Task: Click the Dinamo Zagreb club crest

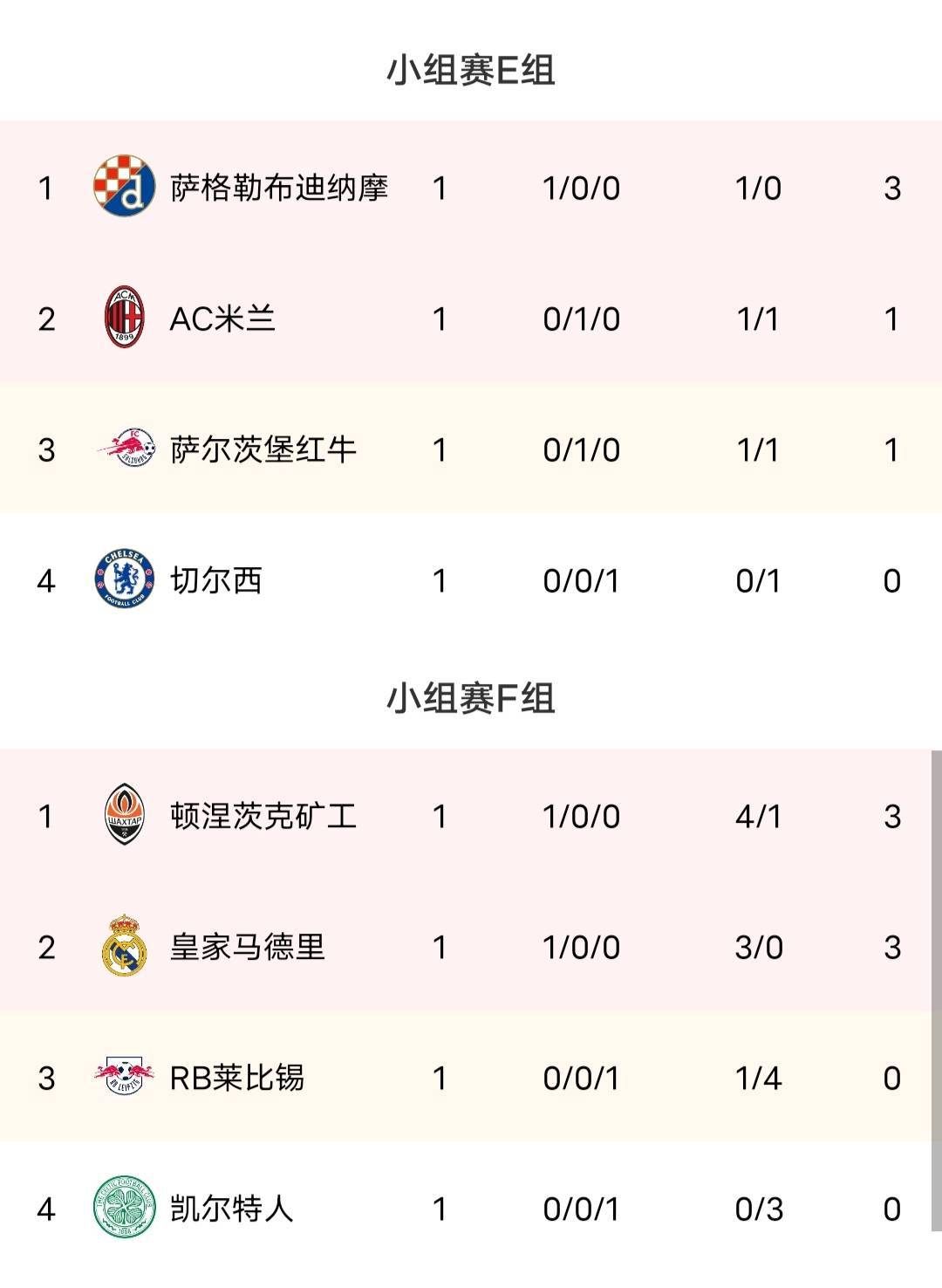Action: (125, 187)
